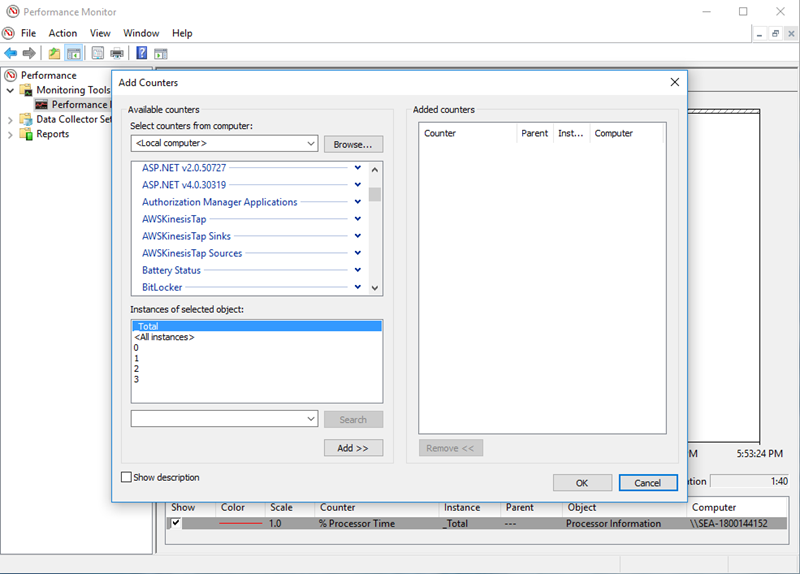
Task: Collapse the Monitoring Tools tree node
Action: (x=11, y=90)
